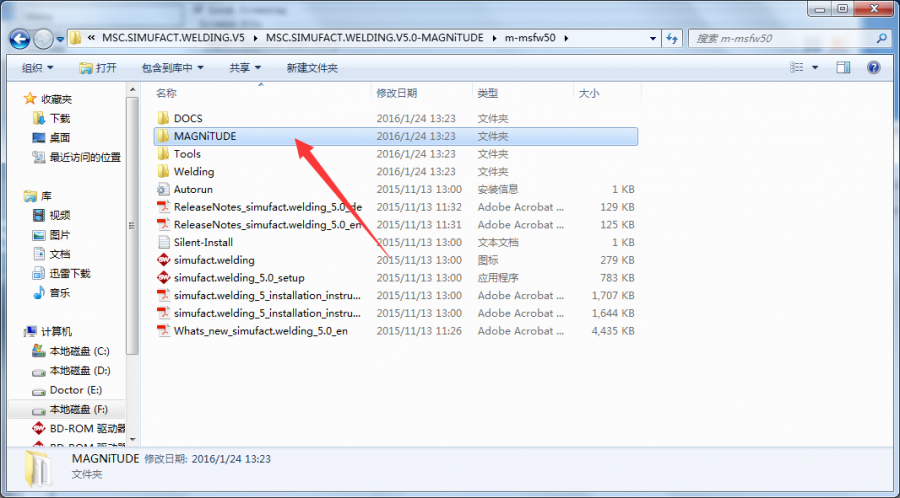Click 新建文件夹 button
Screen dimensions: 900x498
click(x=312, y=68)
